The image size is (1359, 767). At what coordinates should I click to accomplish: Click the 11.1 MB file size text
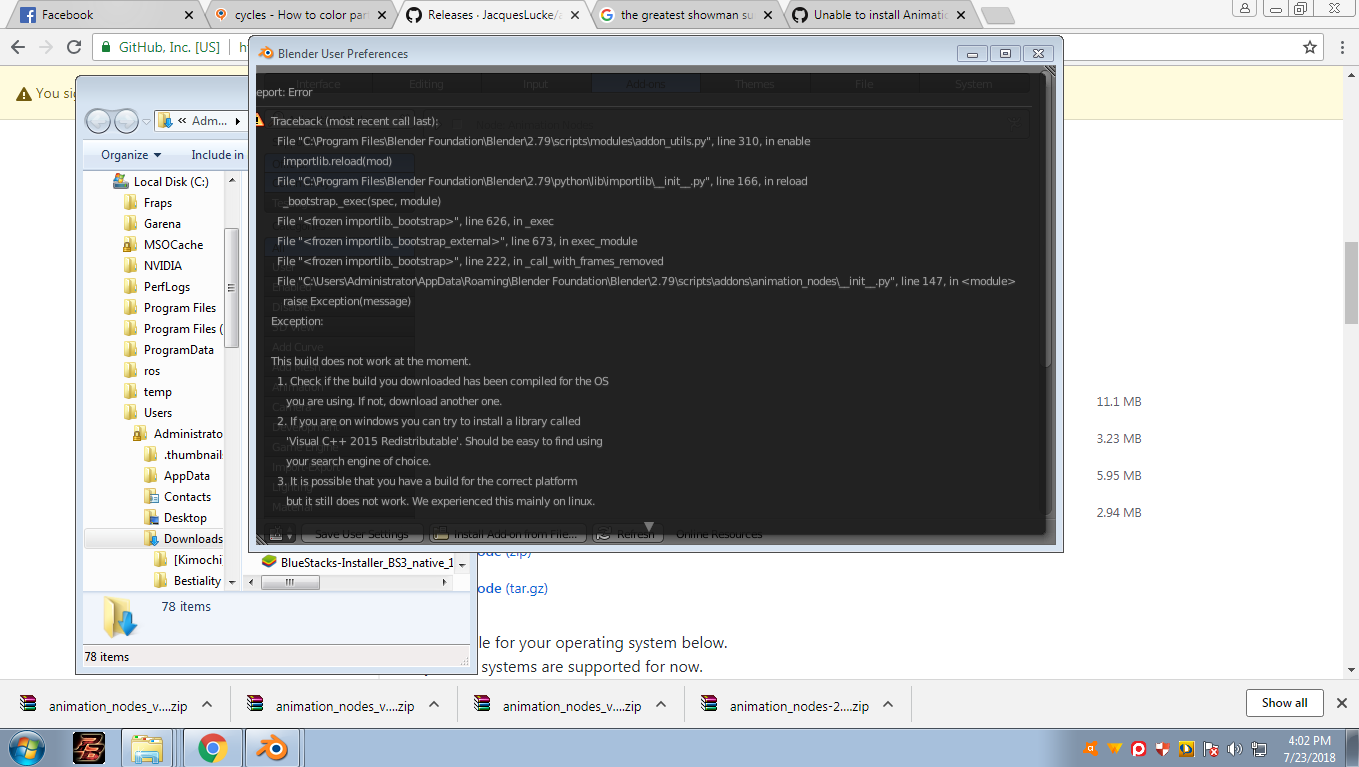pyautogui.click(x=1119, y=402)
